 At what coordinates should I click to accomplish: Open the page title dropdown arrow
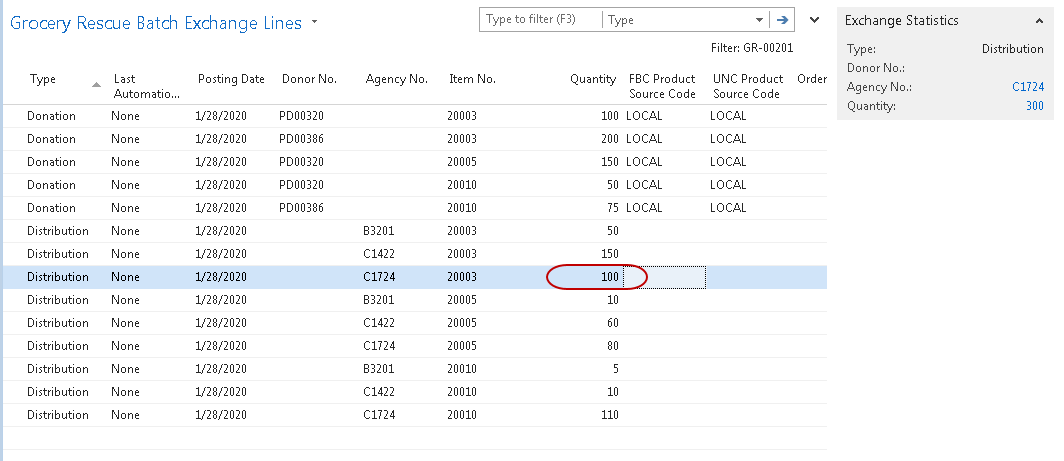point(315,21)
